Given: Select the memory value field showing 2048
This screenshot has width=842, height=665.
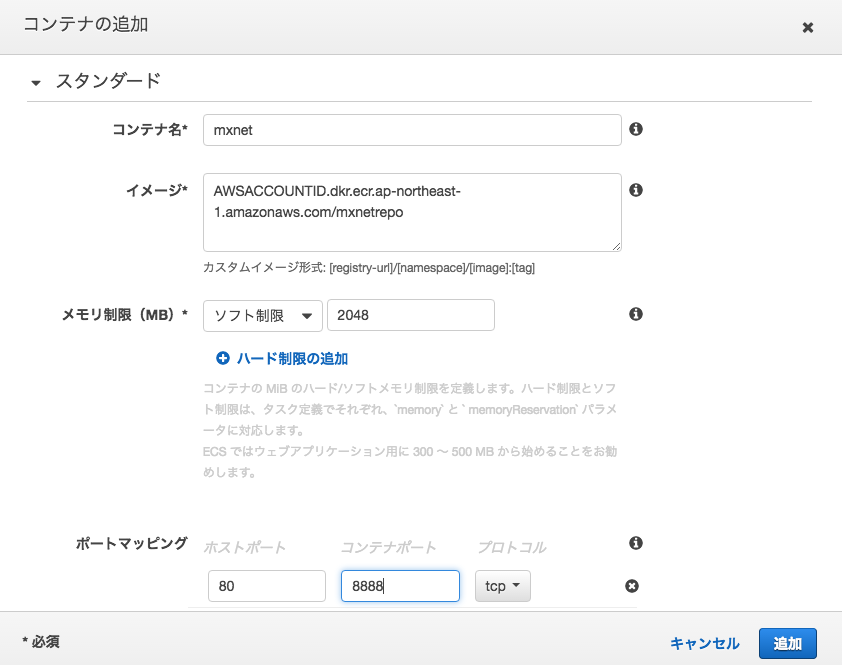Looking at the screenshot, I should [x=410, y=314].
